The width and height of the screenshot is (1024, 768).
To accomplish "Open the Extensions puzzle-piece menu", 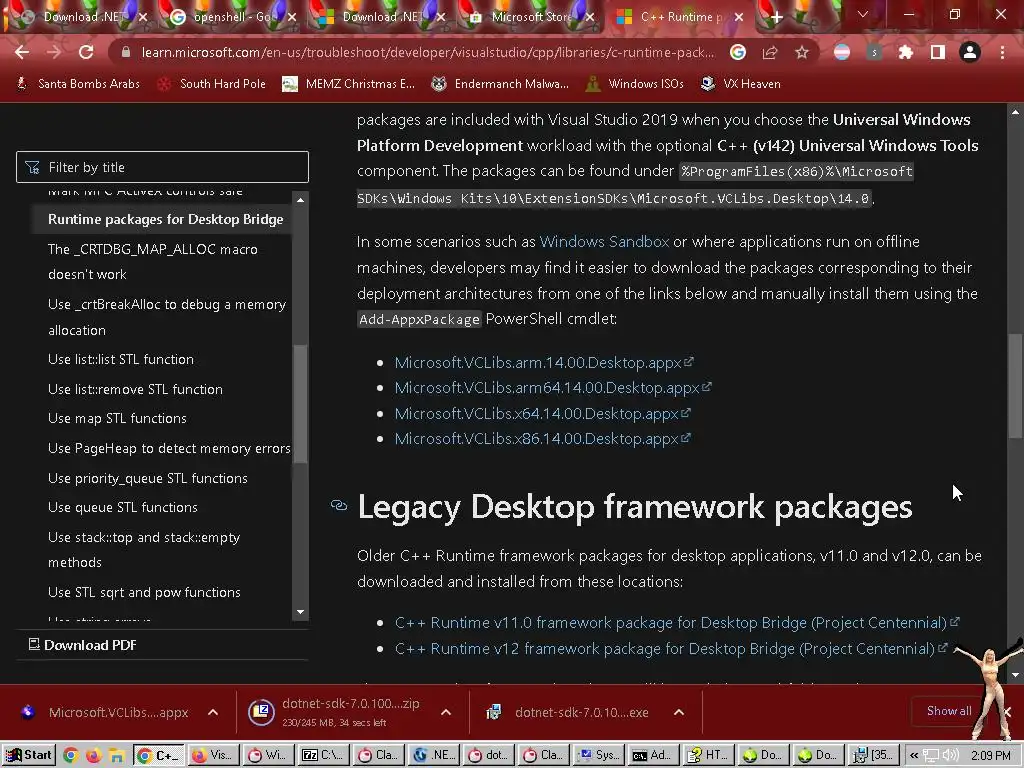I will coord(906,52).
